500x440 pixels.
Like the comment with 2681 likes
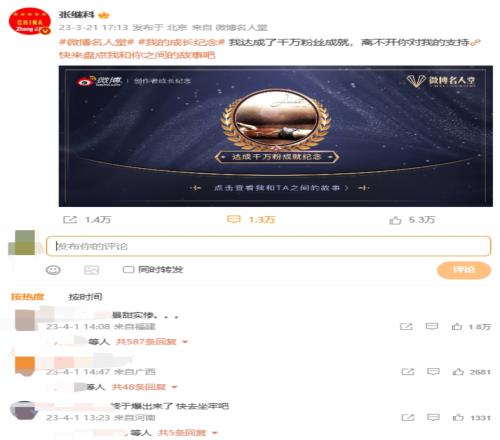click(x=458, y=371)
